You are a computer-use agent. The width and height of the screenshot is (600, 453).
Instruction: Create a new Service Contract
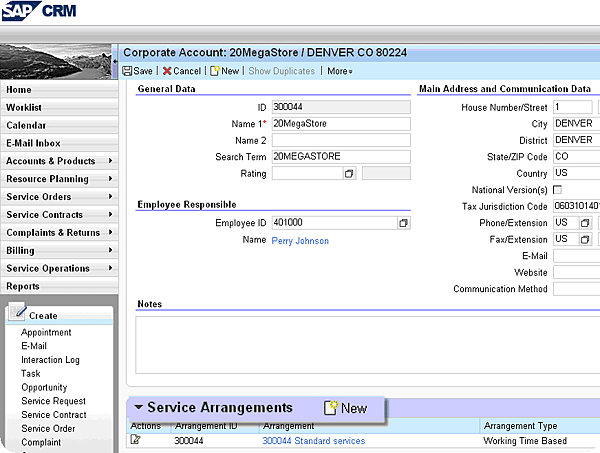click(x=54, y=415)
